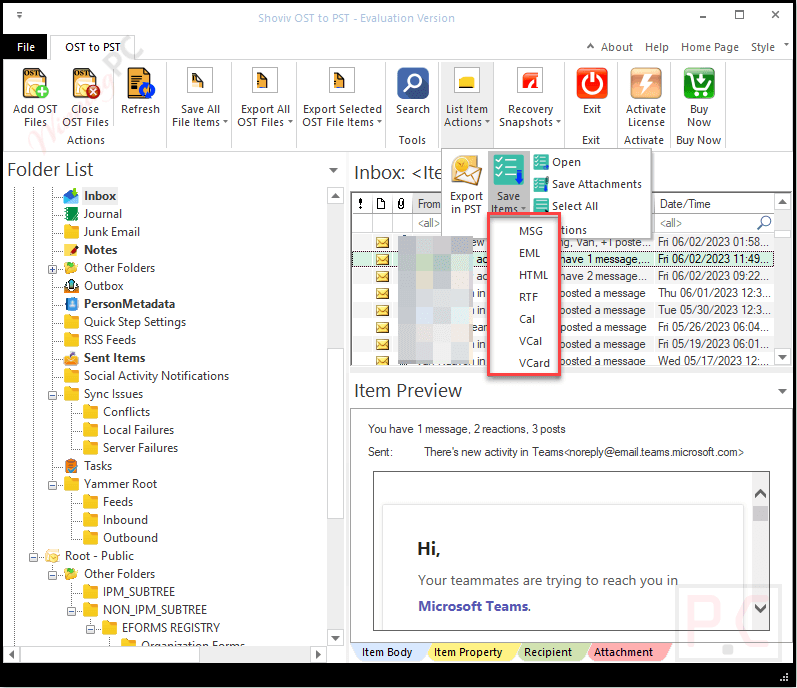Click folder list horizontal scroll right arrow
This screenshot has height=688, width=797.
318,654
